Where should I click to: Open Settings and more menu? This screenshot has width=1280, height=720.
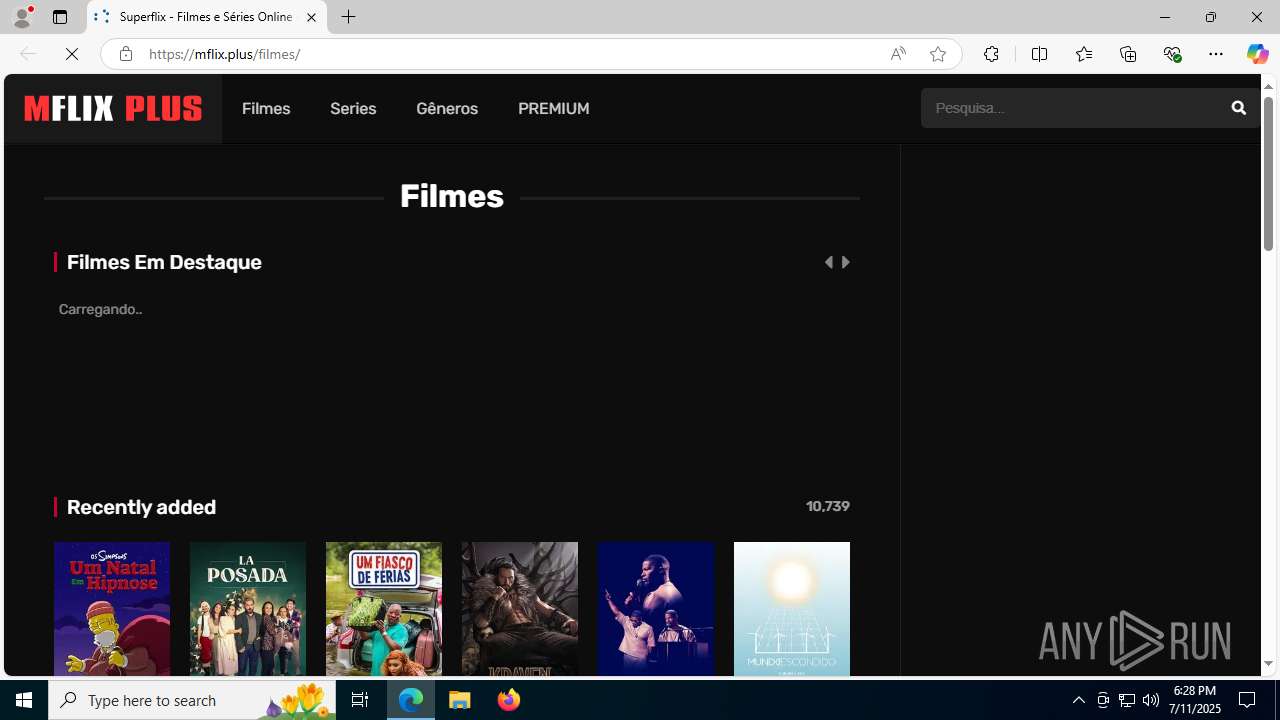[x=1216, y=54]
